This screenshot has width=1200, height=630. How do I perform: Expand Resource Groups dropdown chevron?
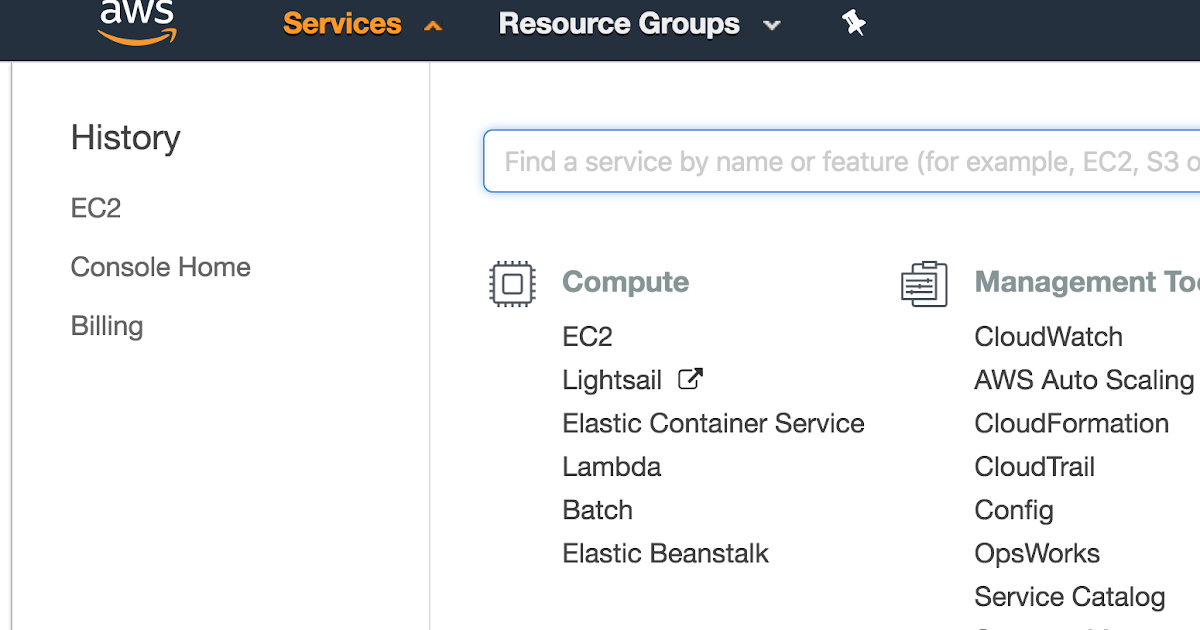[772, 26]
